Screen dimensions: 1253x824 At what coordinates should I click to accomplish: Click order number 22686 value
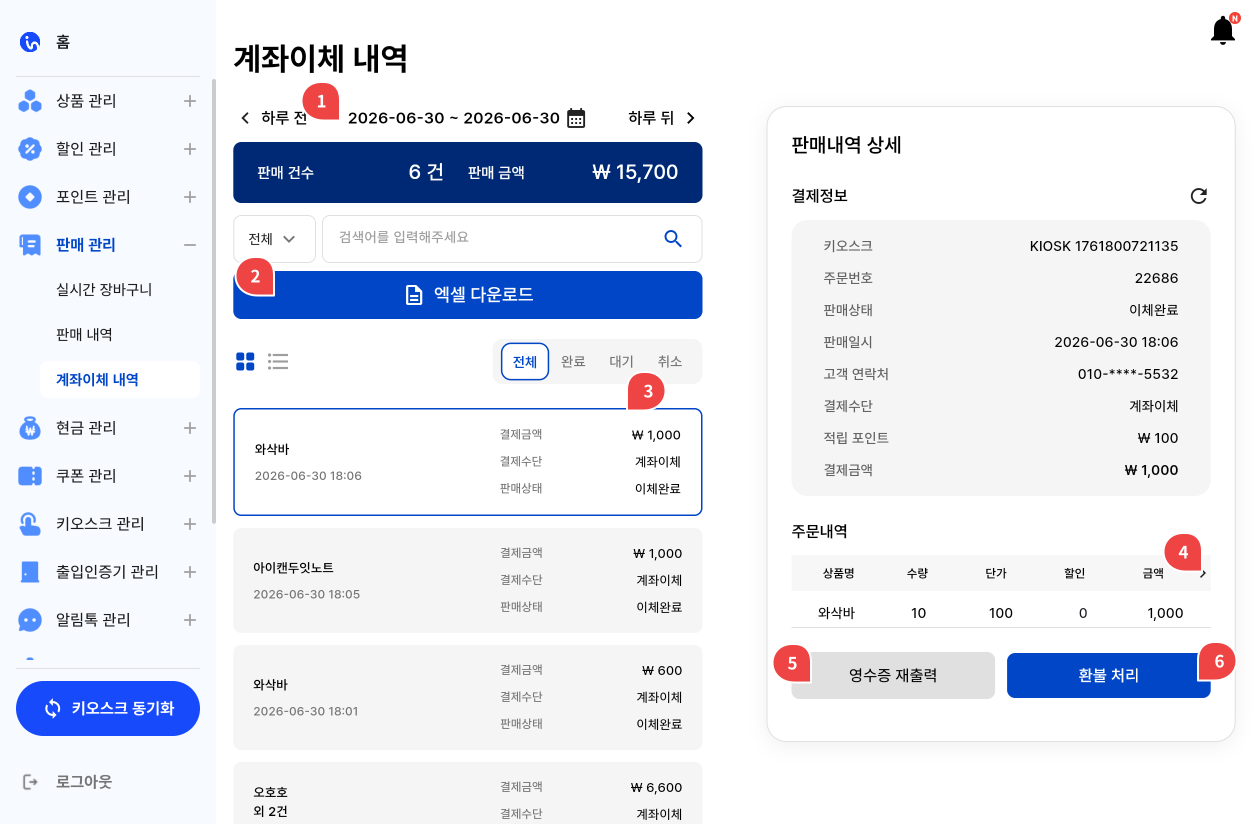pos(1156,277)
